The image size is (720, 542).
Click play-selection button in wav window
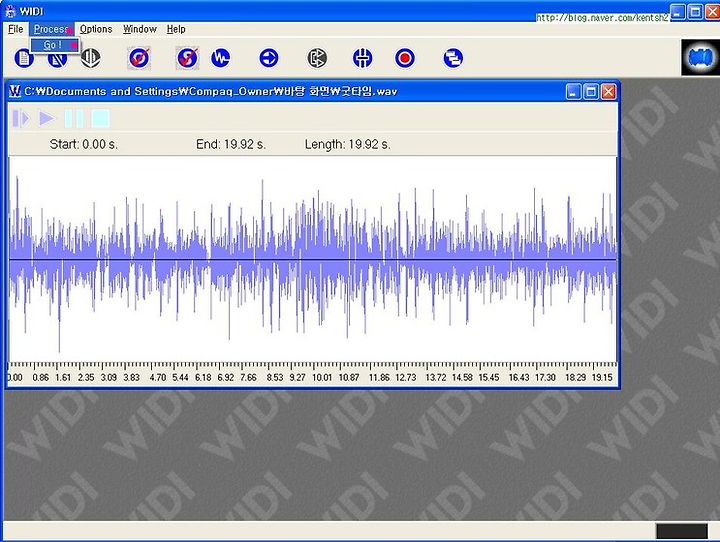pyautogui.click(x=21, y=118)
